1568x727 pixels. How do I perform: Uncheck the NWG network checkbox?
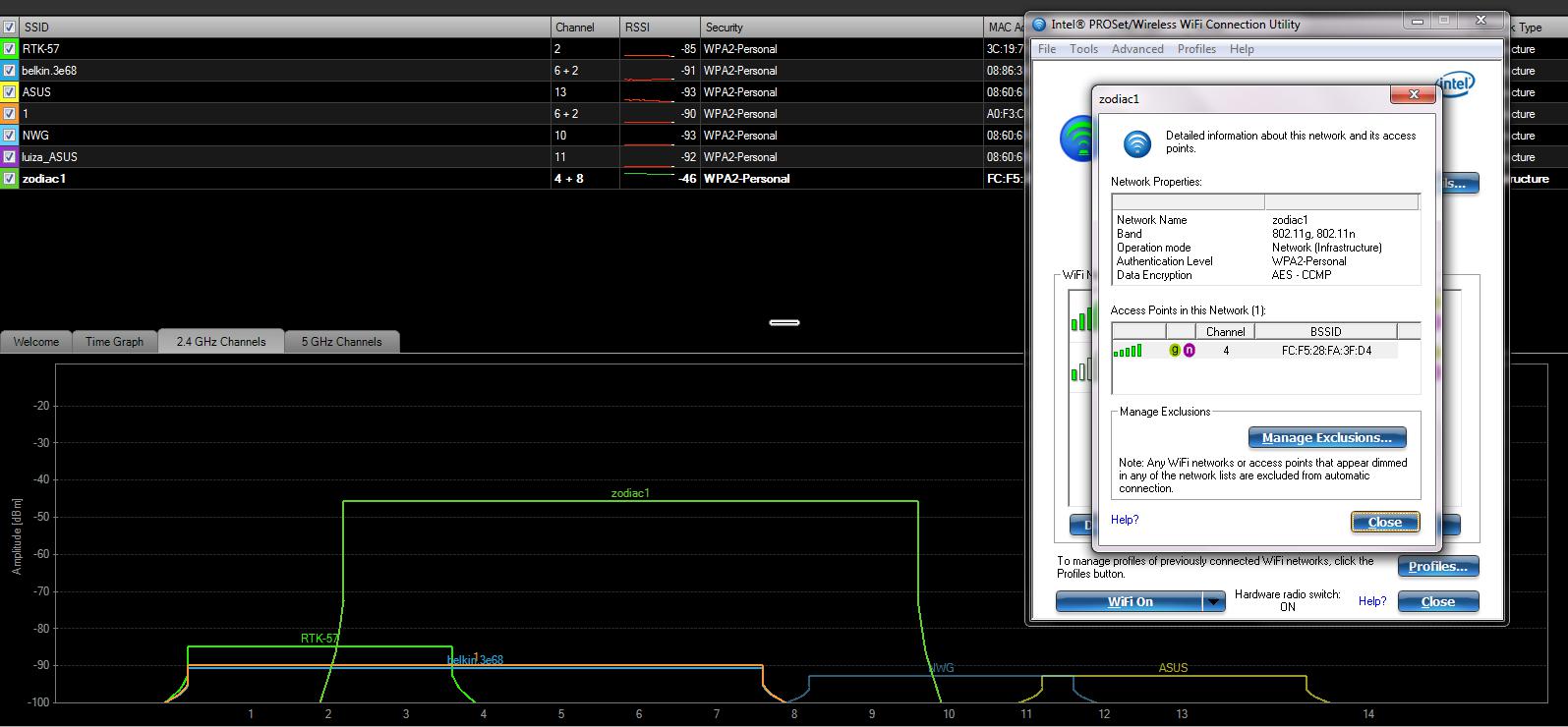click(x=10, y=136)
